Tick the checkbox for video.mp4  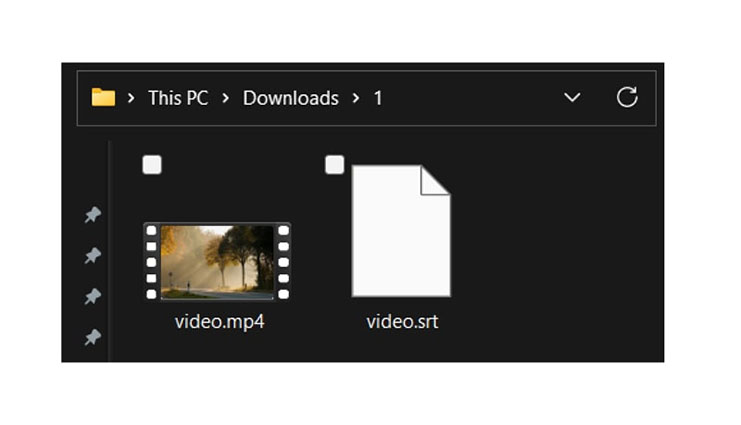152,165
